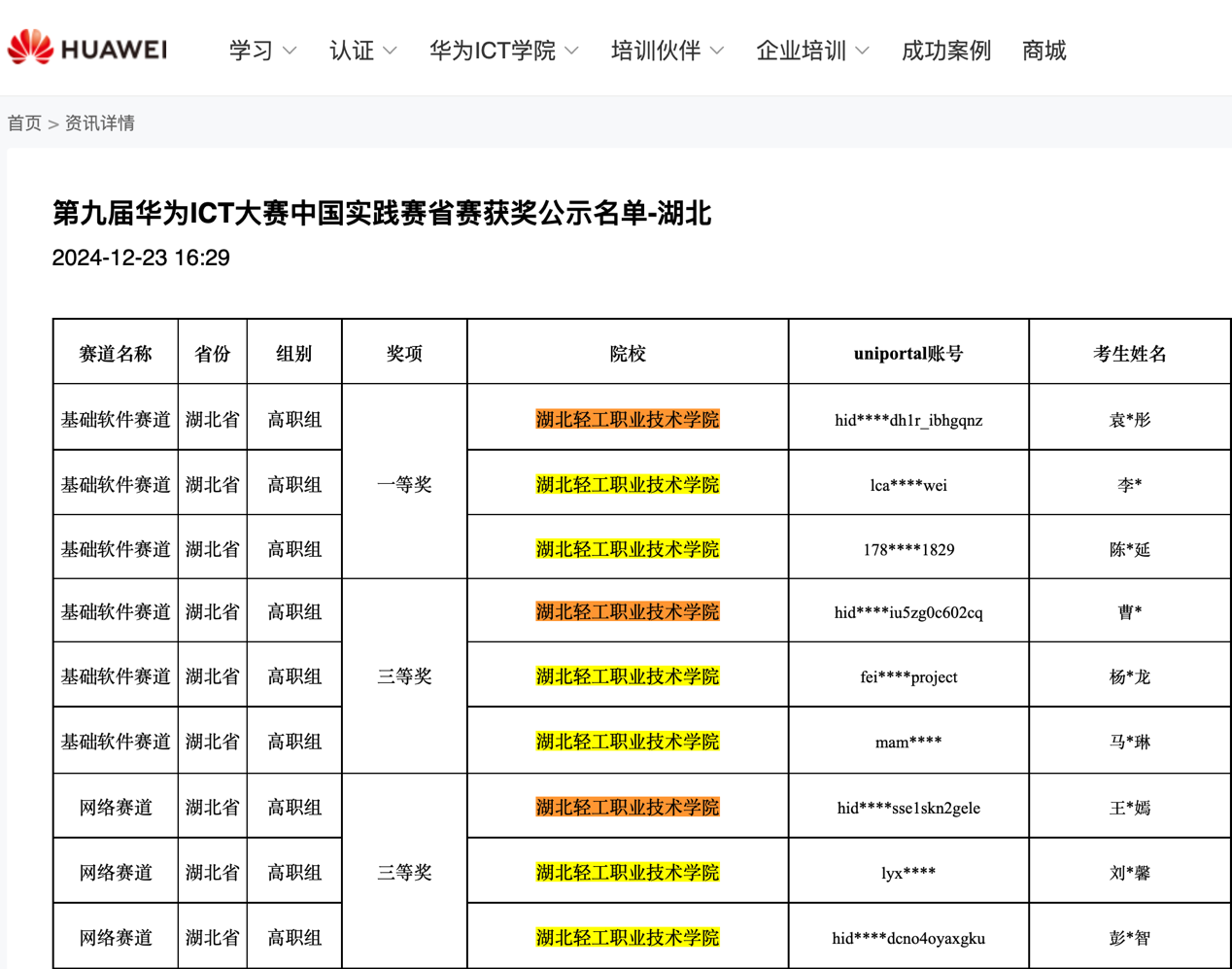Select the article title heading
Viewport: 1232px width, 969px height.
click(x=382, y=213)
